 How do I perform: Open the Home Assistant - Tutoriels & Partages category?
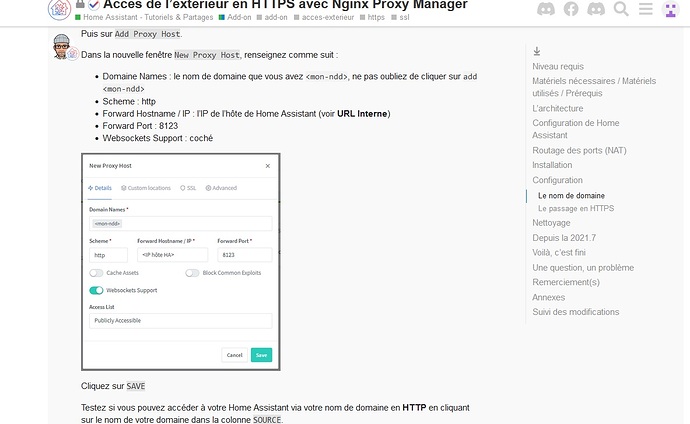coord(144,17)
